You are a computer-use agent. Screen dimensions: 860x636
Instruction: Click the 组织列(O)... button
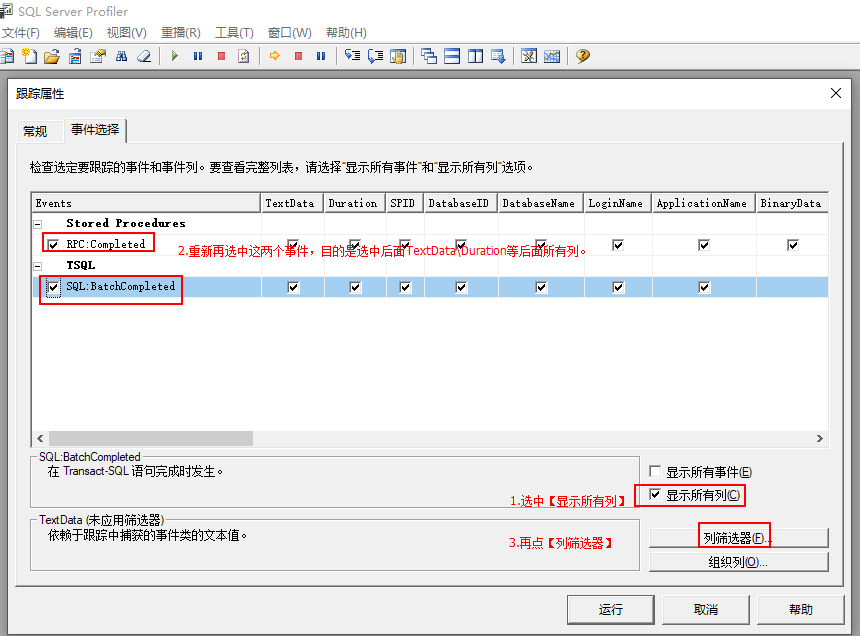coord(738,562)
